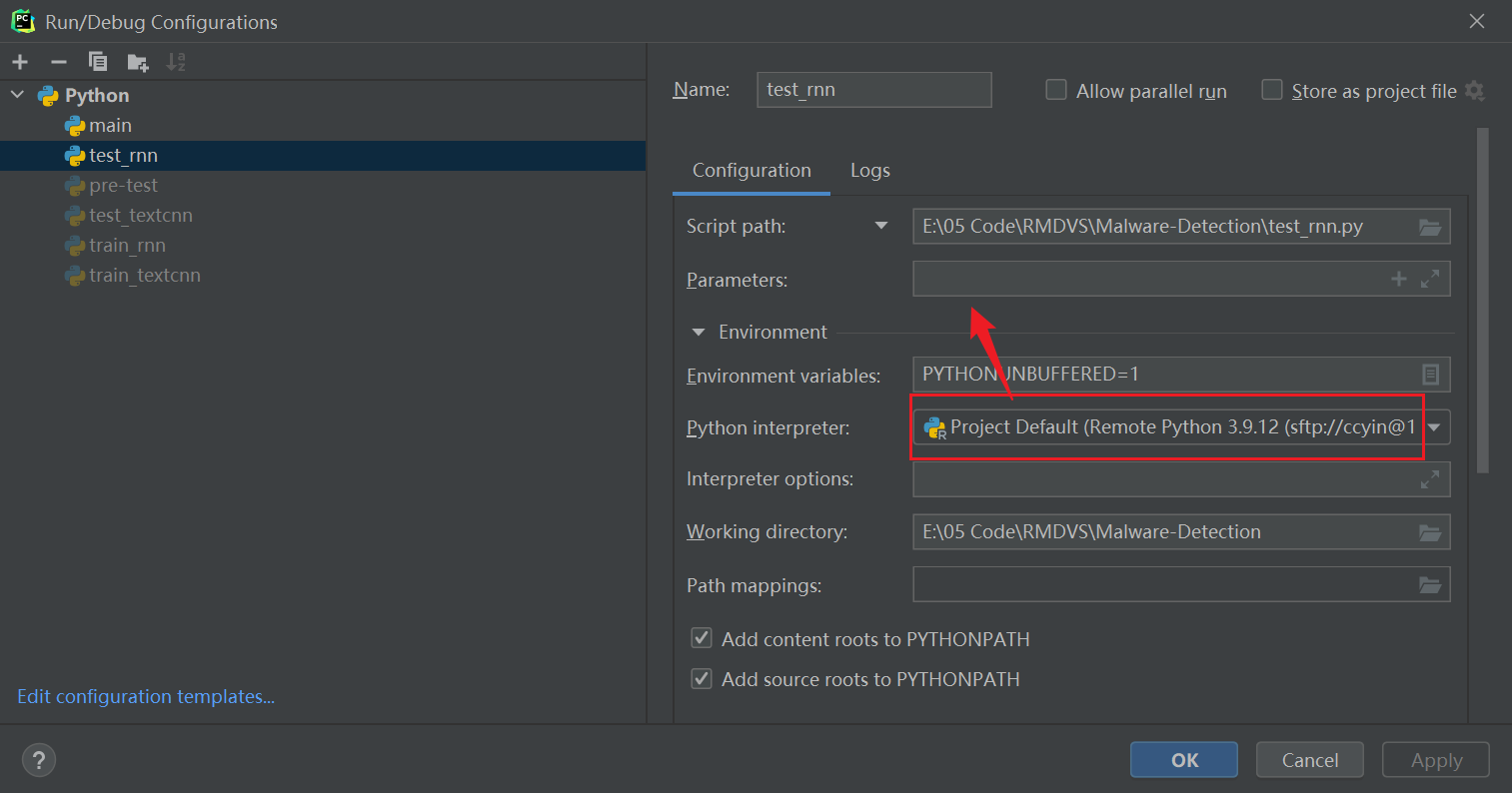The height and width of the screenshot is (793, 1512).
Task: Create new folder for configurations icon
Action: pos(138,62)
